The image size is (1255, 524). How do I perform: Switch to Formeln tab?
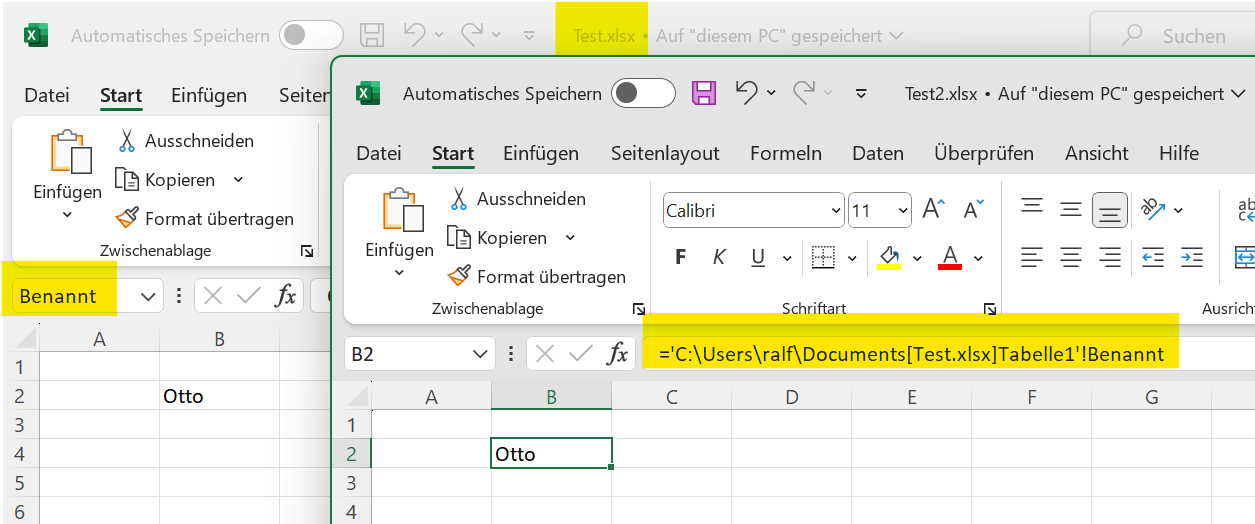tap(786, 153)
